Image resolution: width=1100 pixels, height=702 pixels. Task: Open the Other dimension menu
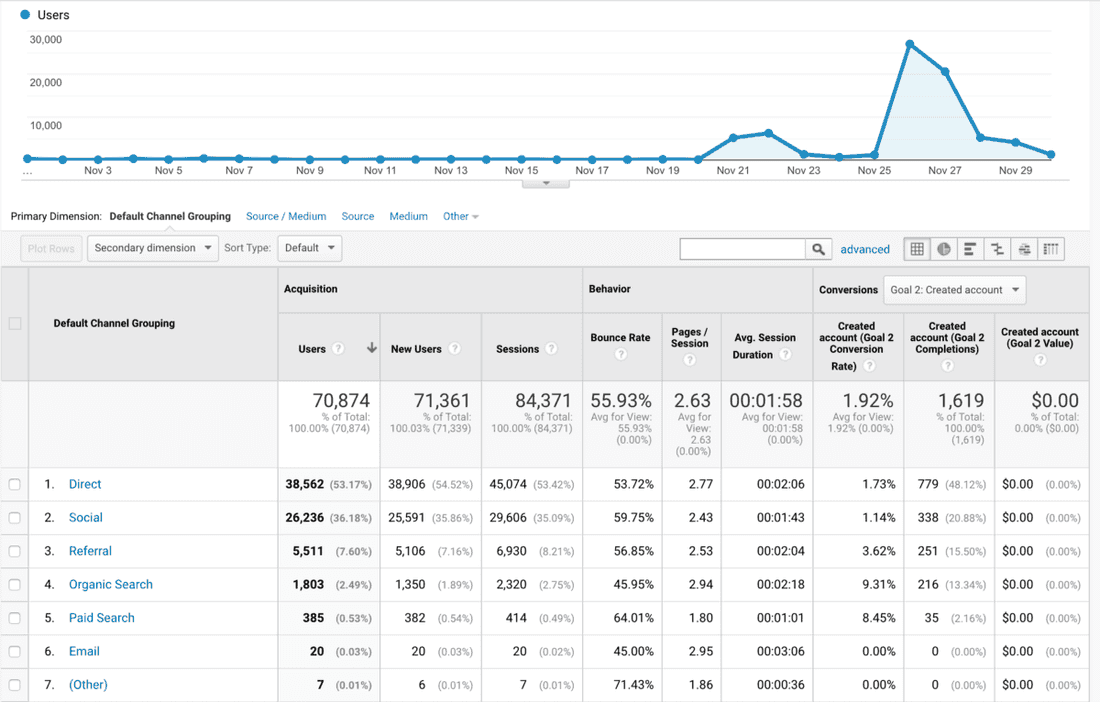tap(460, 216)
